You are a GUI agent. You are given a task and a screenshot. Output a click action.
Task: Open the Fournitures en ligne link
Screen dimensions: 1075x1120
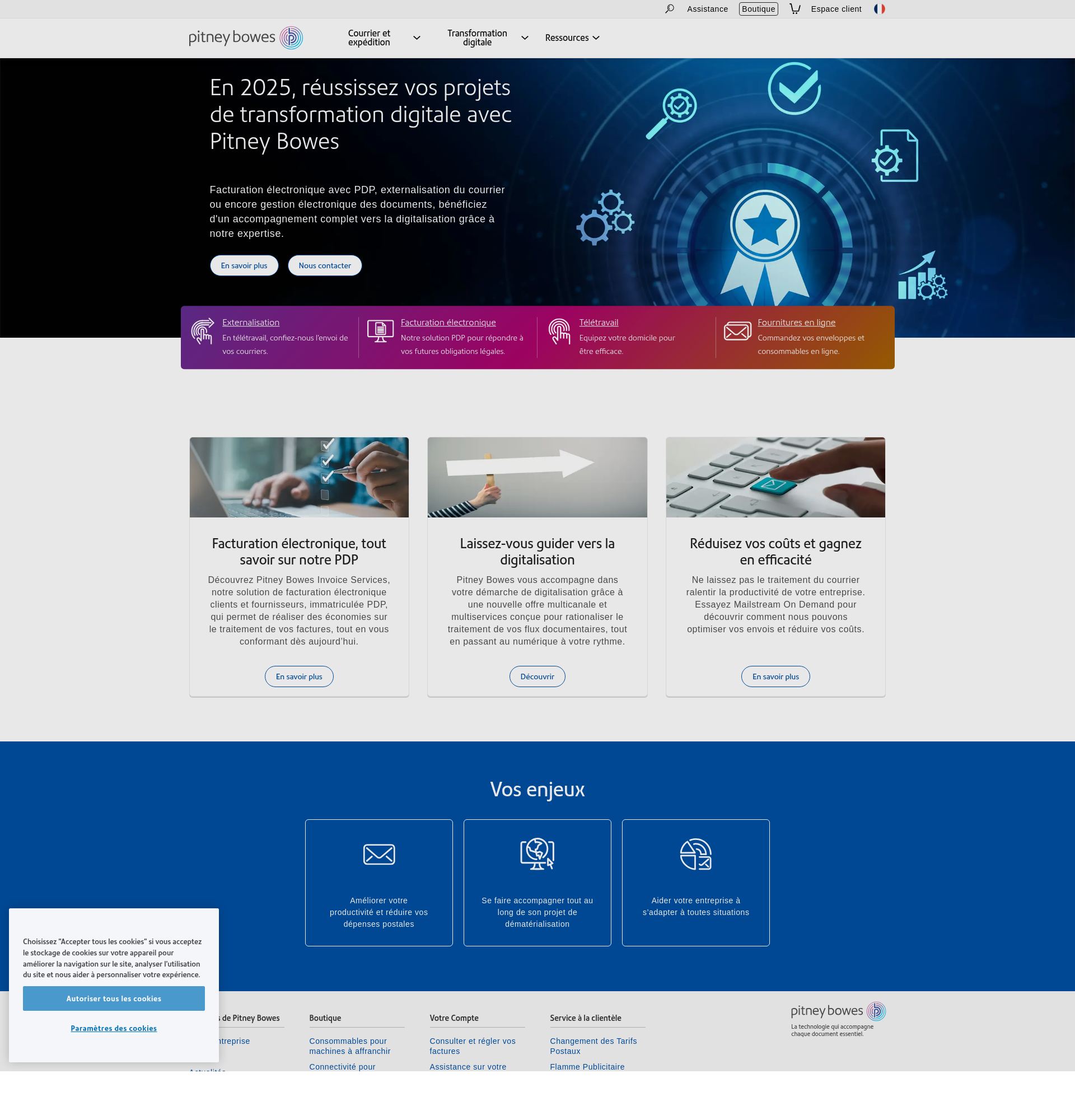coord(796,323)
